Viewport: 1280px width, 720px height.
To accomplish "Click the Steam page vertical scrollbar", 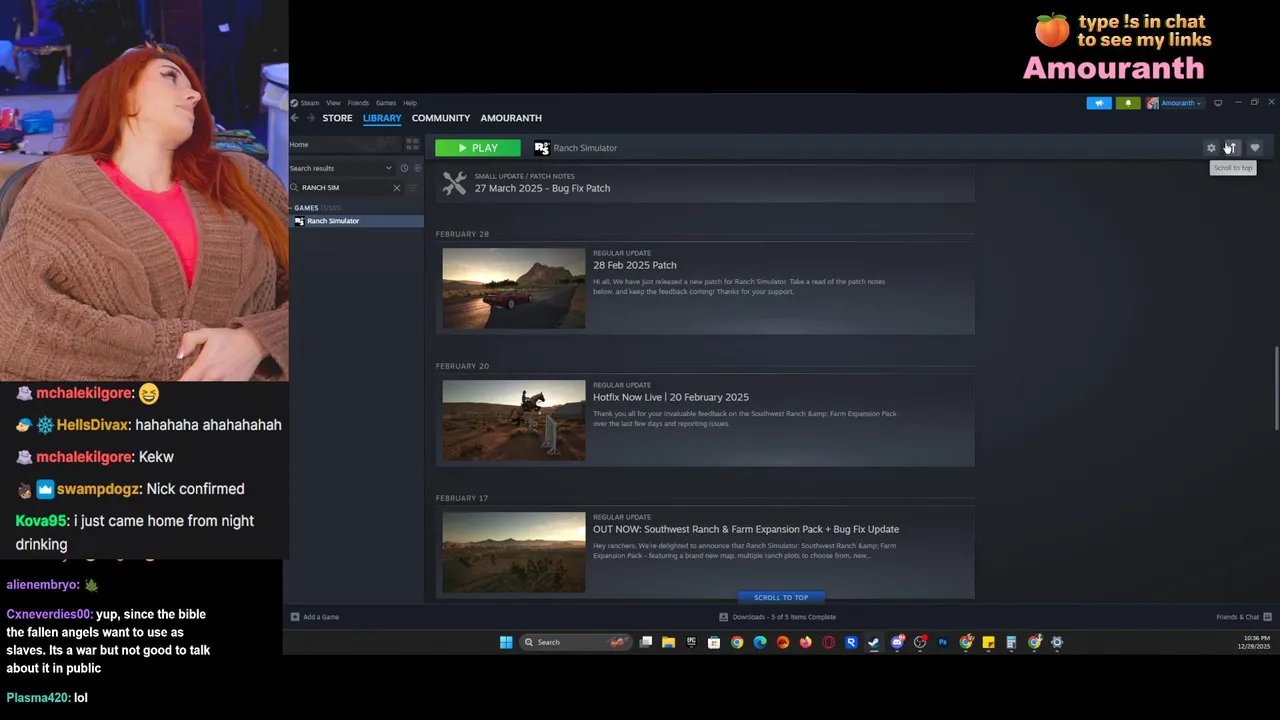I will point(1276,390).
